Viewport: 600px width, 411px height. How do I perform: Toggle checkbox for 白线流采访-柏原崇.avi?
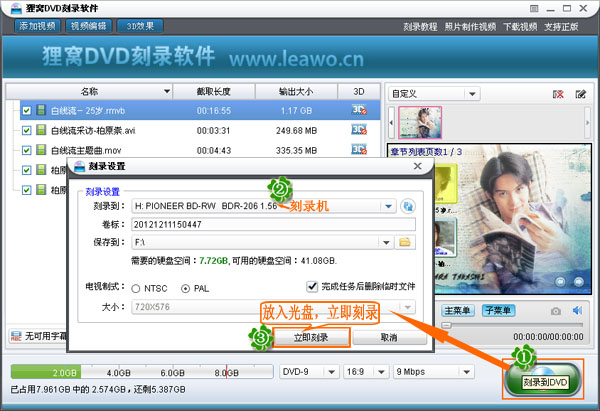(x=26, y=130)
